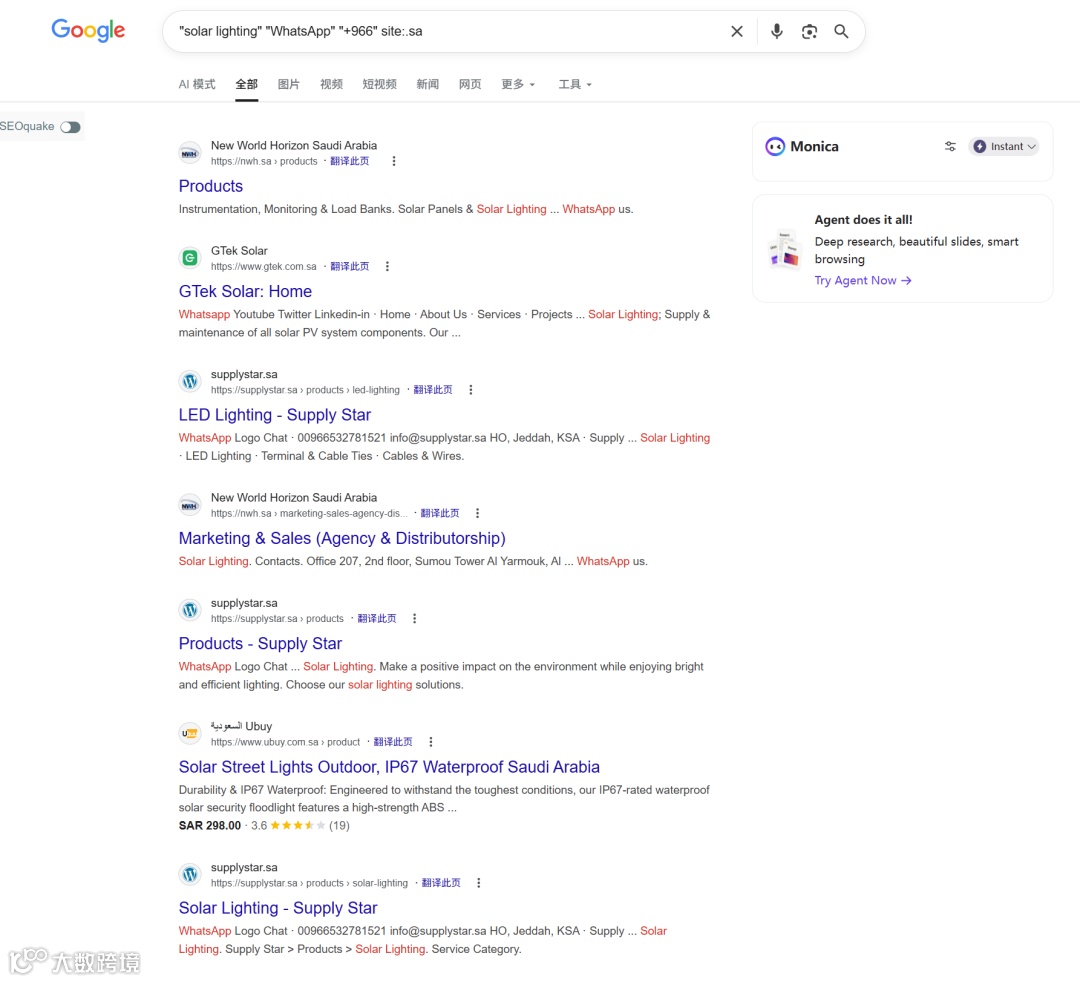
Task: Click WordPress favicon of Products - Supply Star result
Action: [x=189, y=610]
